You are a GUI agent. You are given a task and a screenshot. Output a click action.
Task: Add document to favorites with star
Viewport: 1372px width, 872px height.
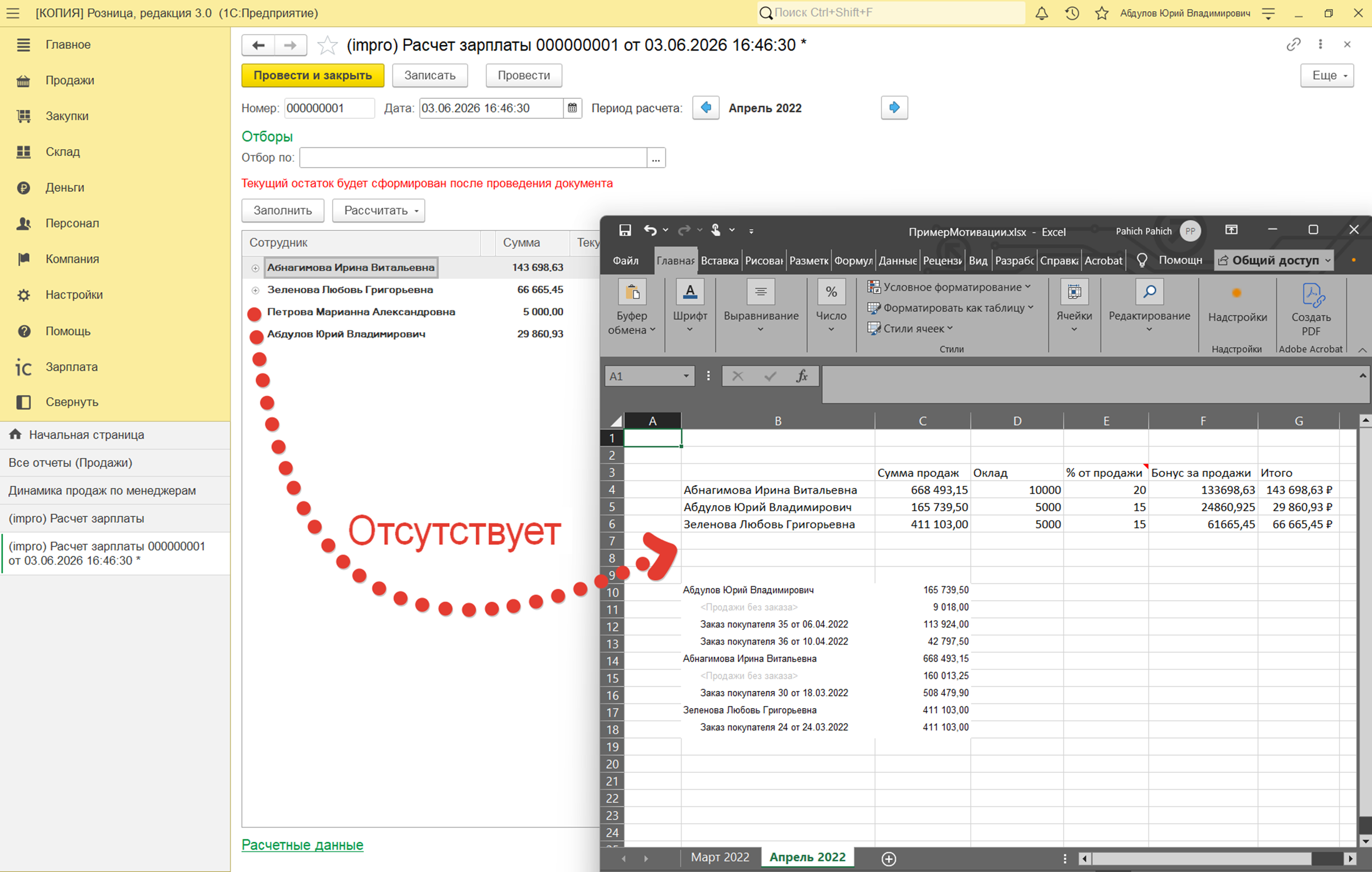click(x=327, y=45)
